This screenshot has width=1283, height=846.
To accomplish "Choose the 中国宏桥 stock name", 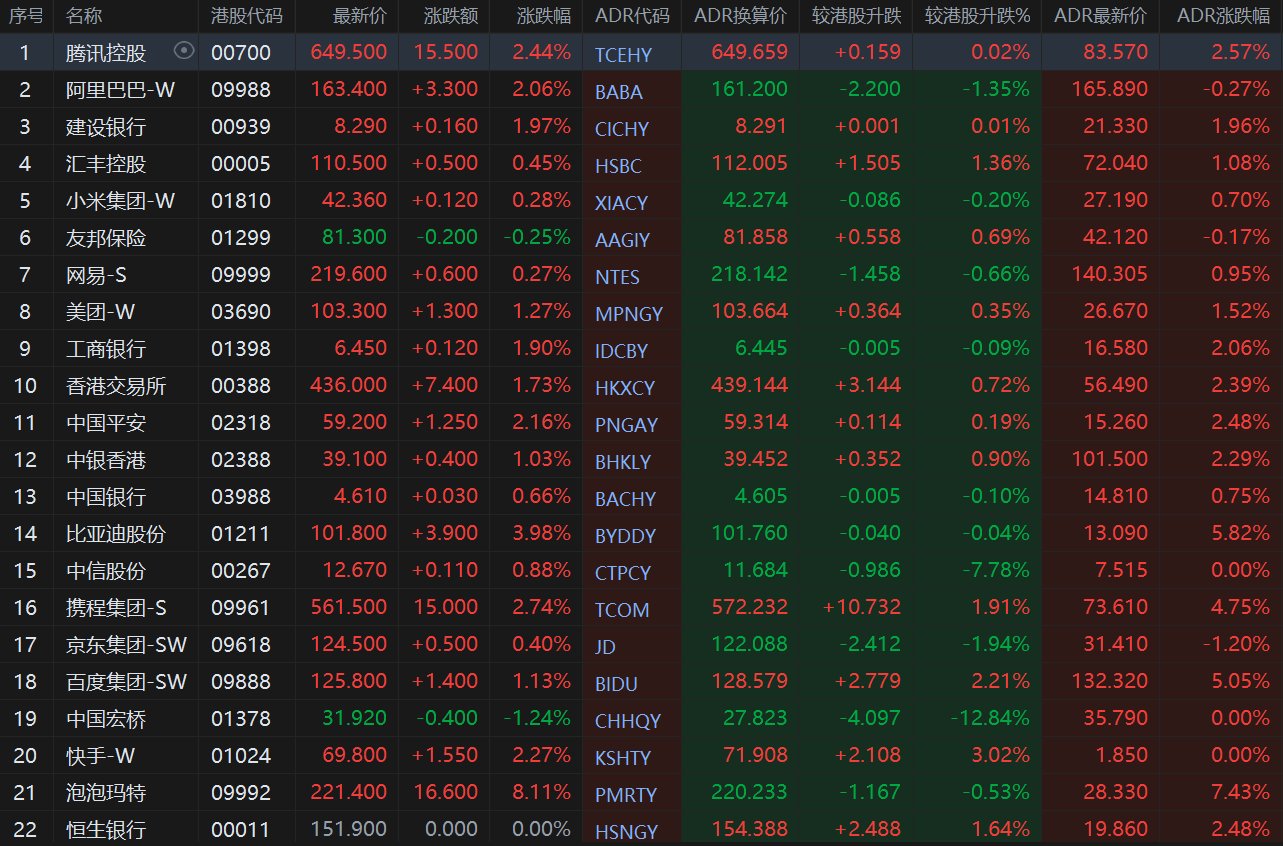I will tap(106, 719).
